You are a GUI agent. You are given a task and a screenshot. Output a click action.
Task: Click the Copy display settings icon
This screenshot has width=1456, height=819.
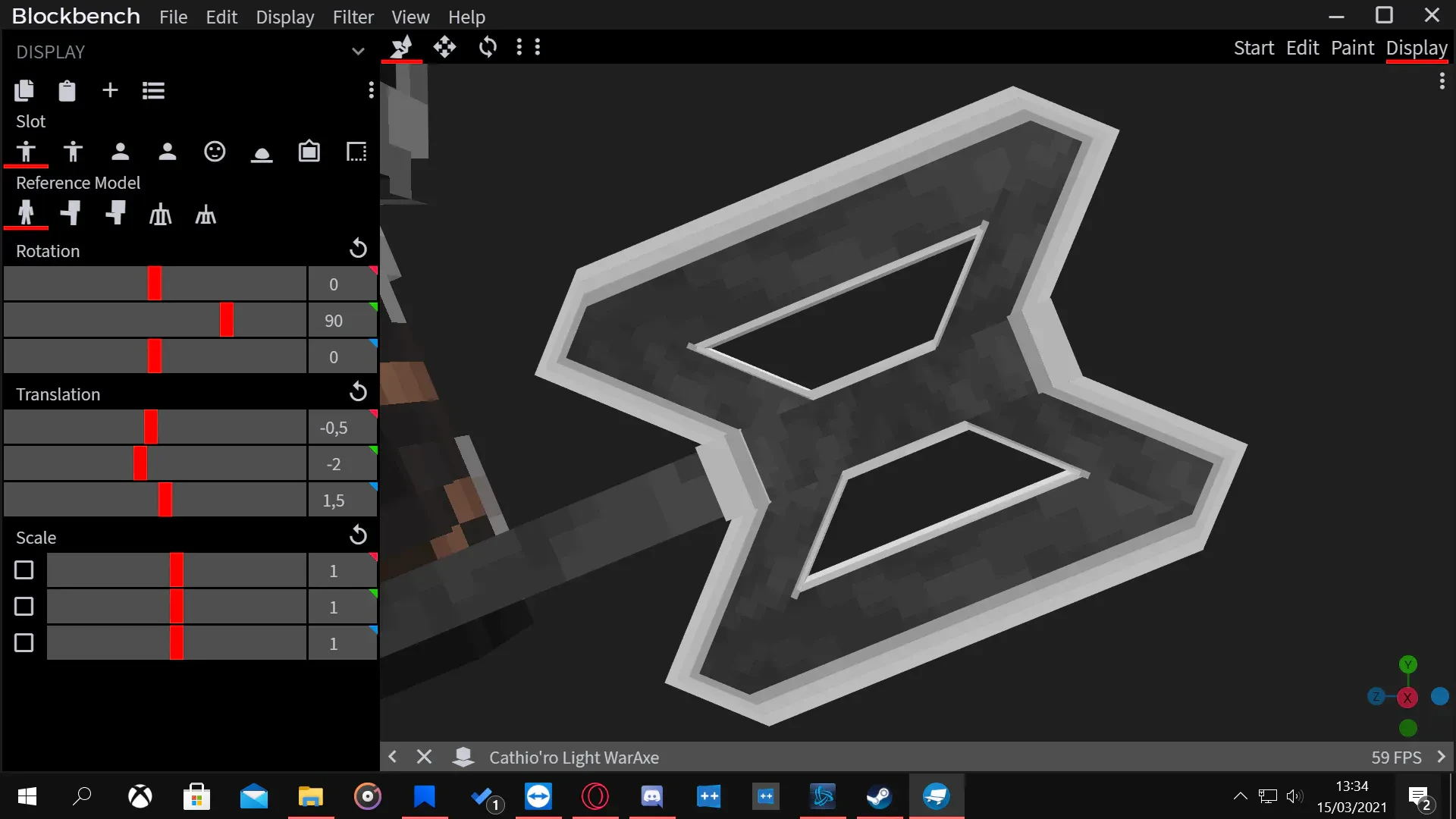[x=24, y=91]
